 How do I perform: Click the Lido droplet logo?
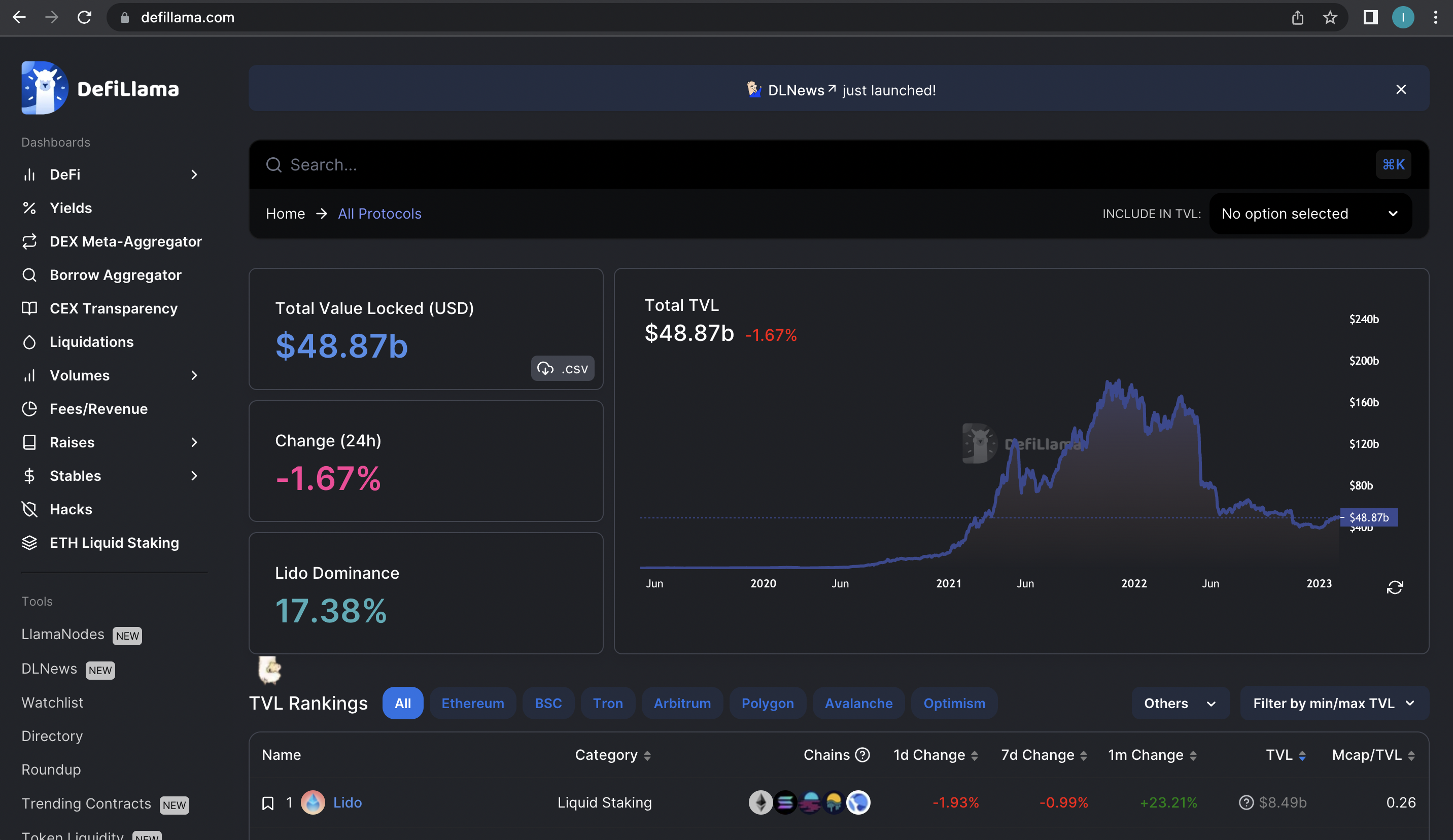tap(313, 802)
